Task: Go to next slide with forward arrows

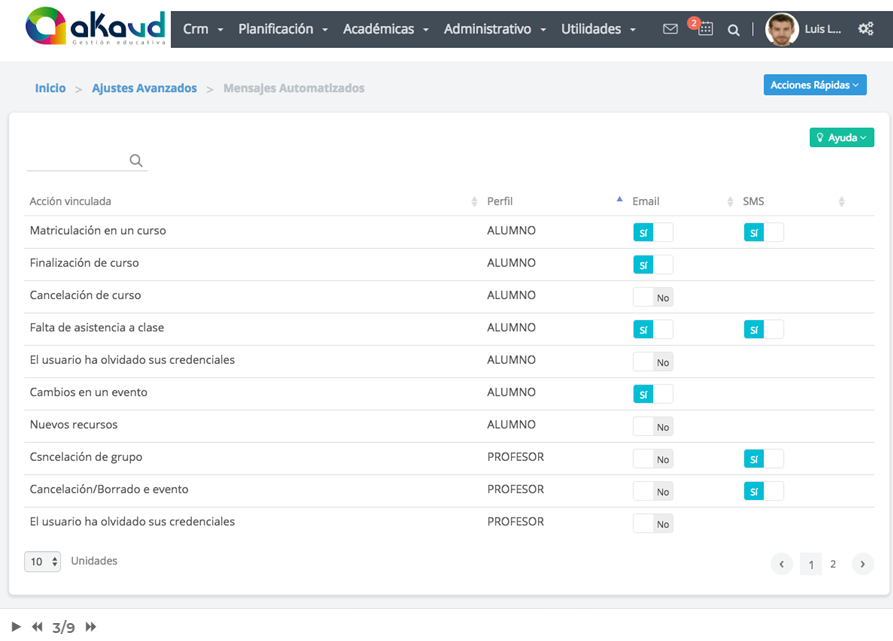Action: point(91,627)
